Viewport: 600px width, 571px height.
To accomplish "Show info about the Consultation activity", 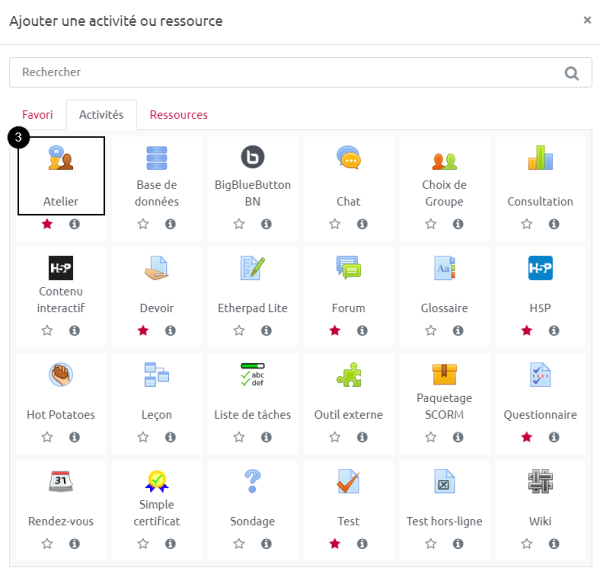I will [554, 224].
